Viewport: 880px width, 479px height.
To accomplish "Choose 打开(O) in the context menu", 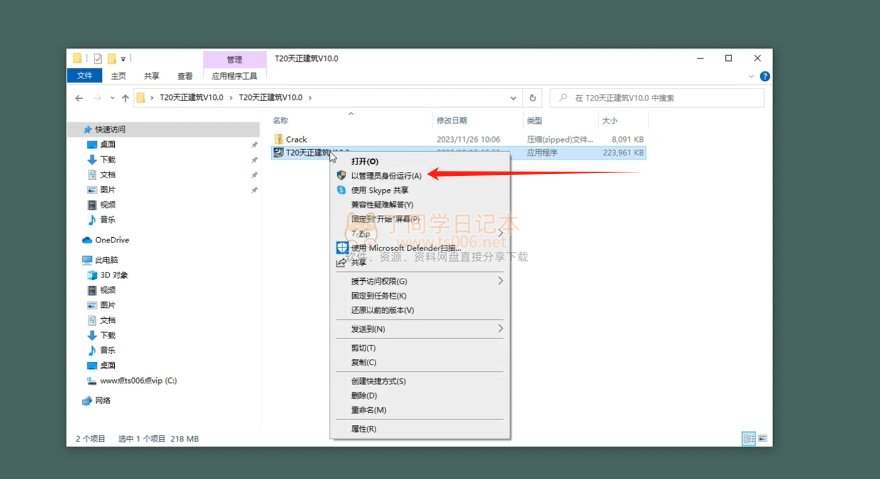I will [420, 161].
